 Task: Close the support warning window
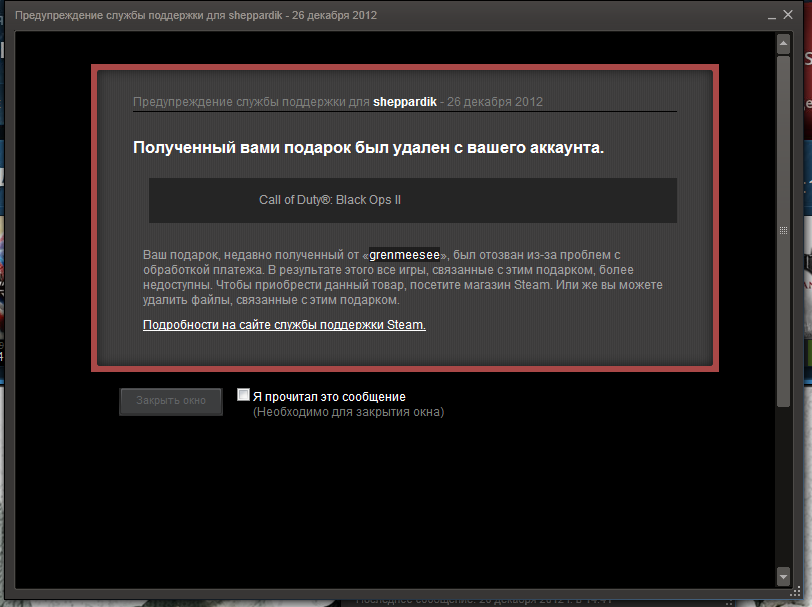pos(788,15)
